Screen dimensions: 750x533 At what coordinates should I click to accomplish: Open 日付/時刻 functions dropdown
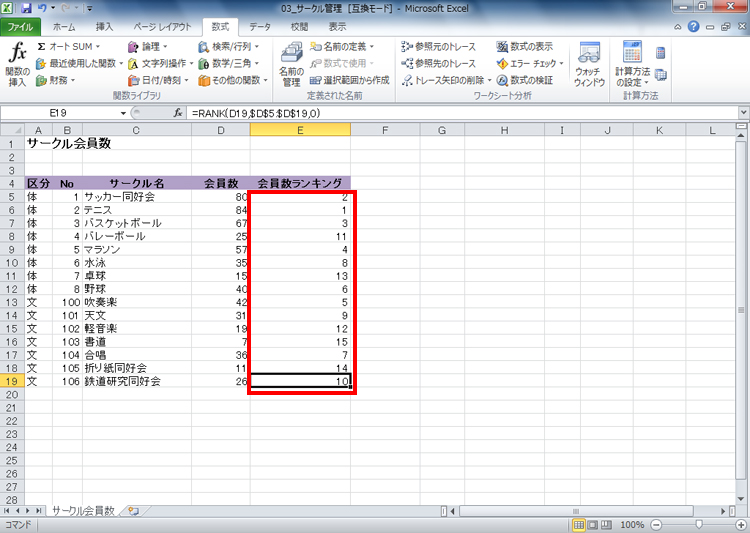click(158, 80)
